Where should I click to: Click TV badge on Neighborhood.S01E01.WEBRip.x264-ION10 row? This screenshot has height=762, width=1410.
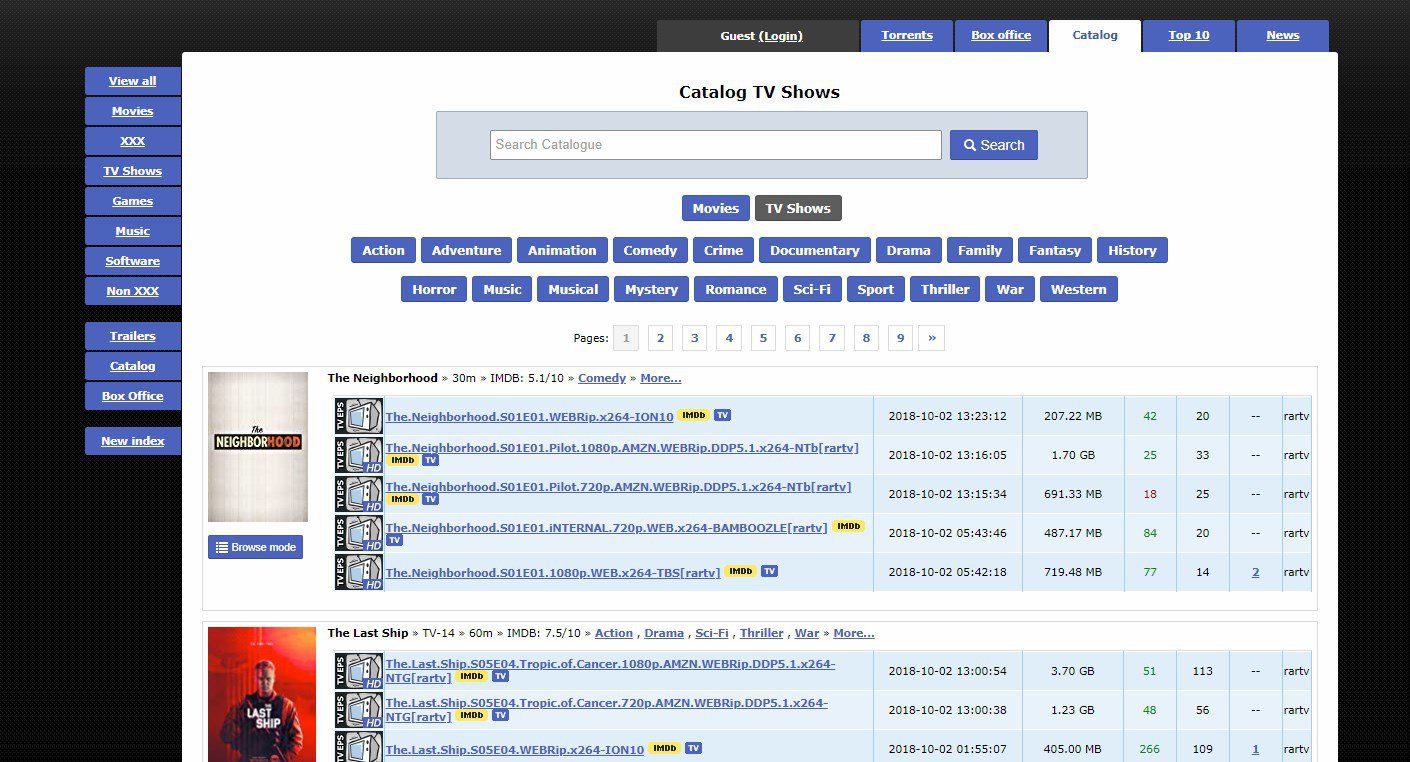click(722, 415)
